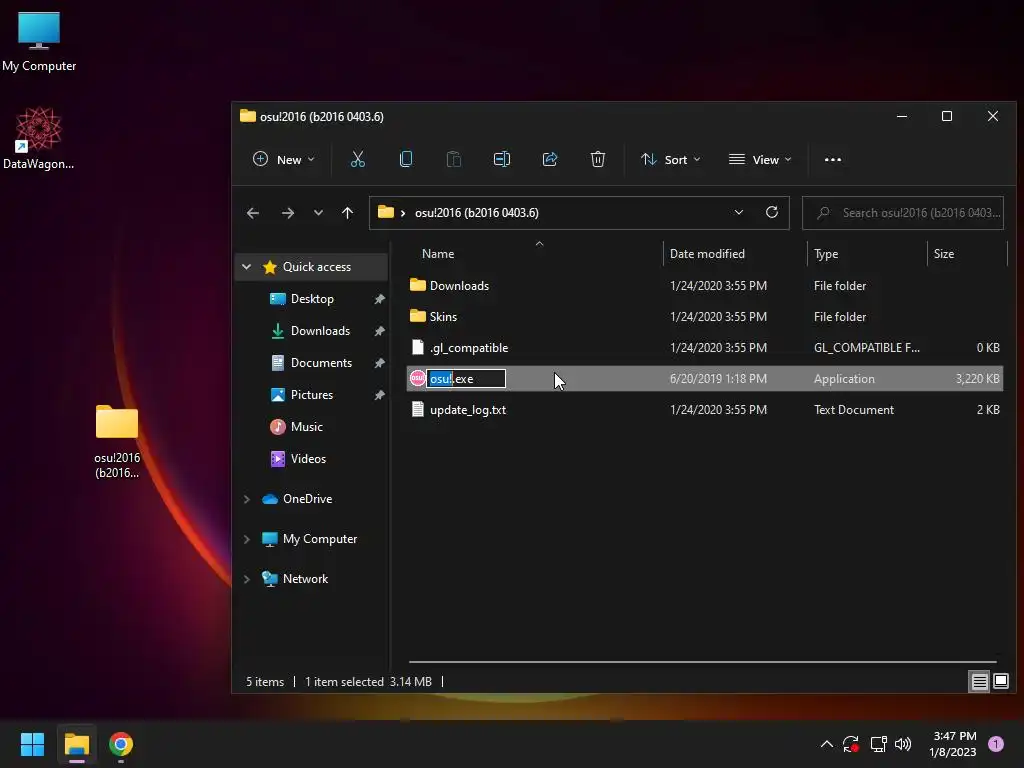Switch to details view layout icon
Screen dimensions: 1024x768
coord(980,682)
